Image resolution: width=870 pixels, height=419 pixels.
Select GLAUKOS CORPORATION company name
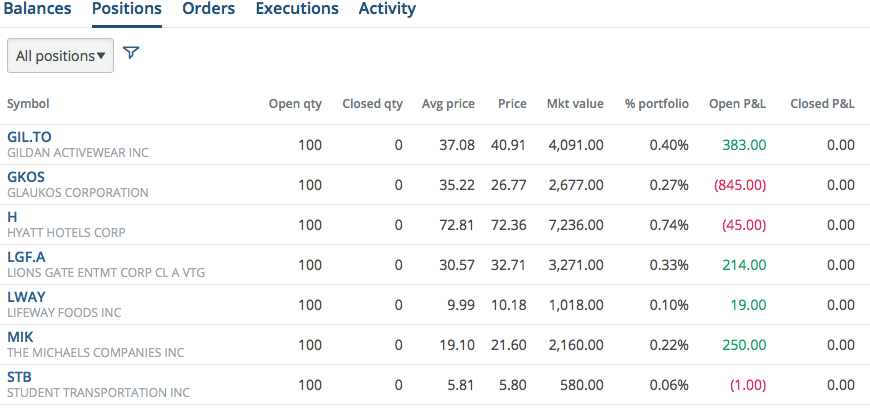tap(78, 193)
